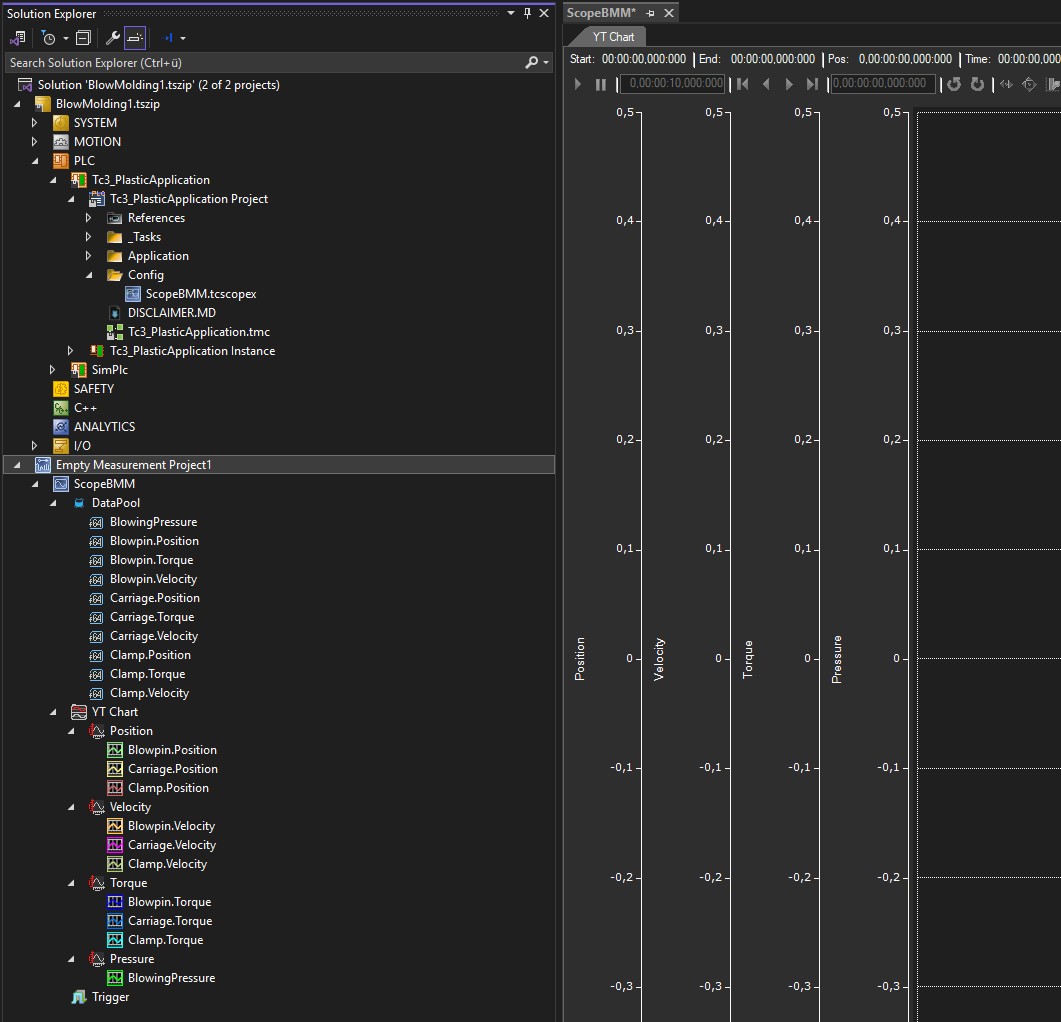Select ScopeBMM.tcscopex file

[x=201, y=294]
